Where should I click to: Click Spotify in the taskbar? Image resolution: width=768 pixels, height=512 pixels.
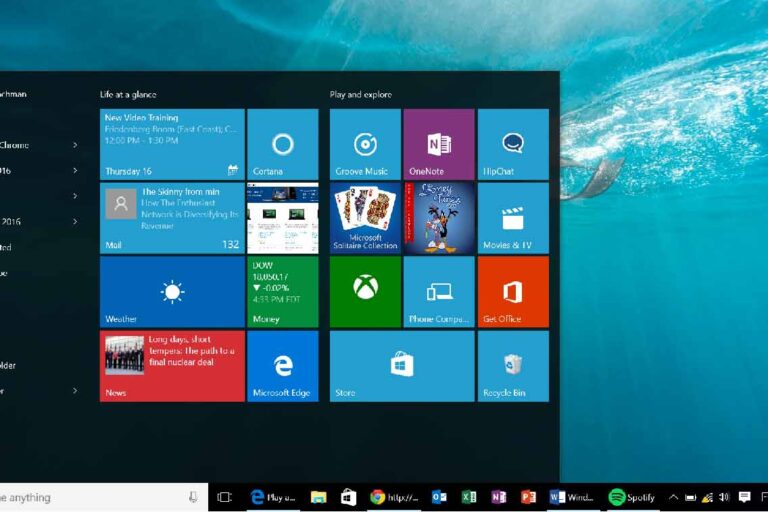coord(632,497)
